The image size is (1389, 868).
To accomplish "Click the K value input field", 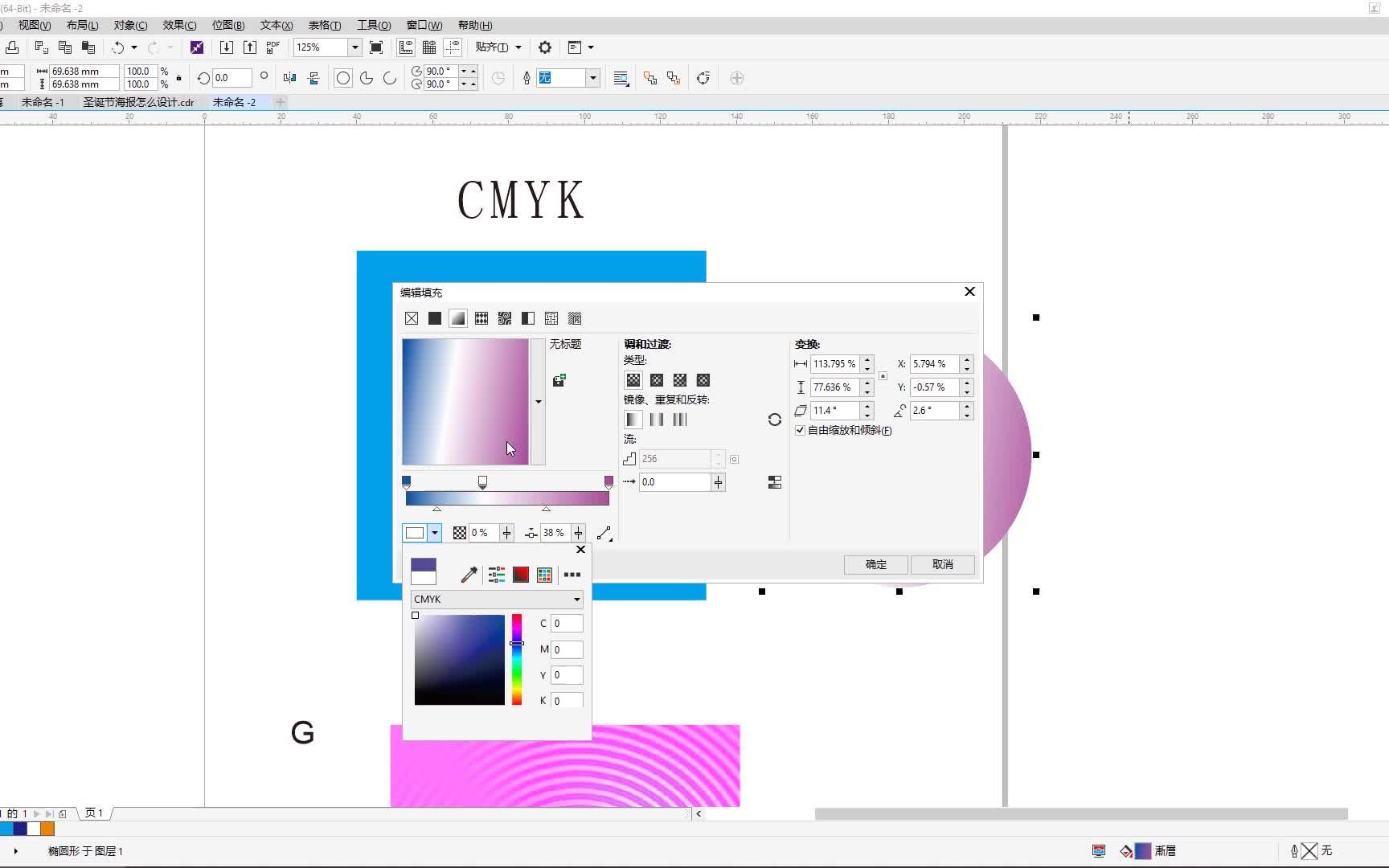I will tap(567, 701).
